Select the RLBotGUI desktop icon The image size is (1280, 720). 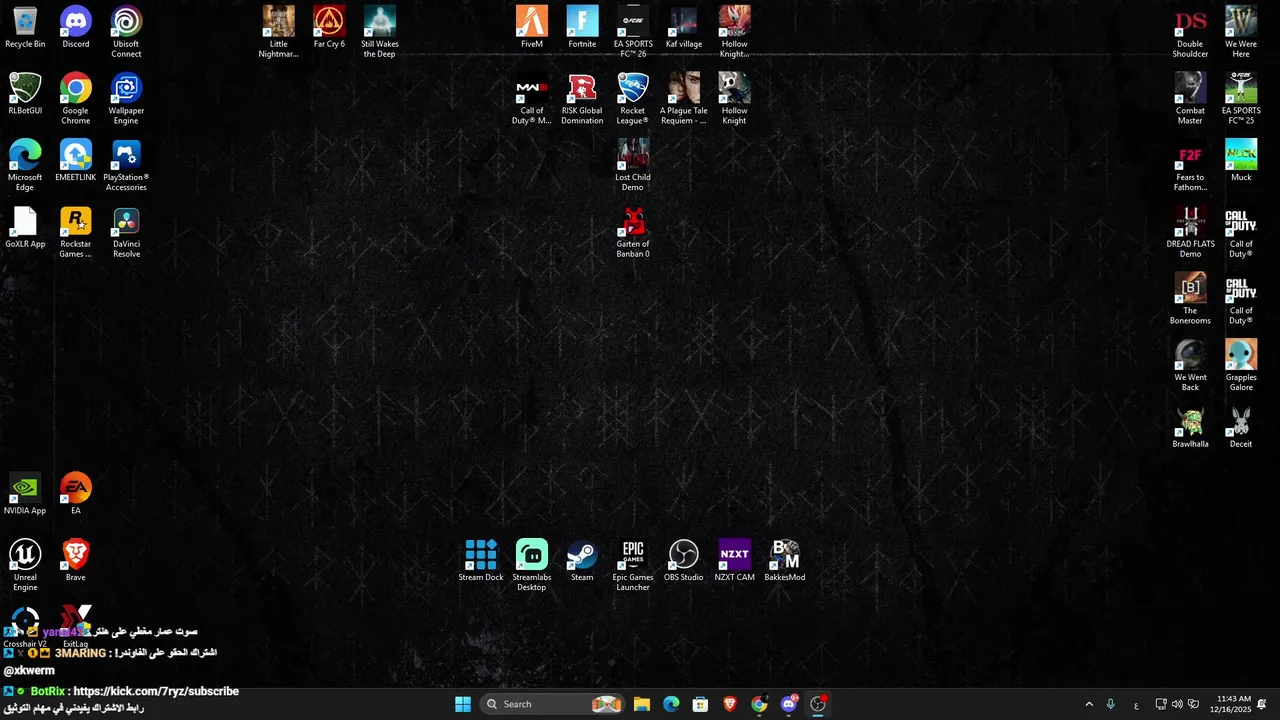pos(25,94)
